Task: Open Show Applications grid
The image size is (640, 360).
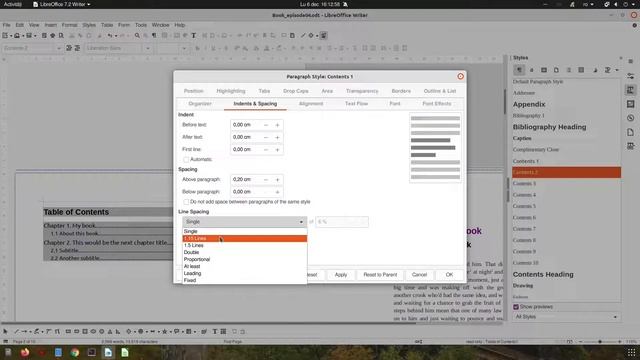Action: [x=631, y=352]
